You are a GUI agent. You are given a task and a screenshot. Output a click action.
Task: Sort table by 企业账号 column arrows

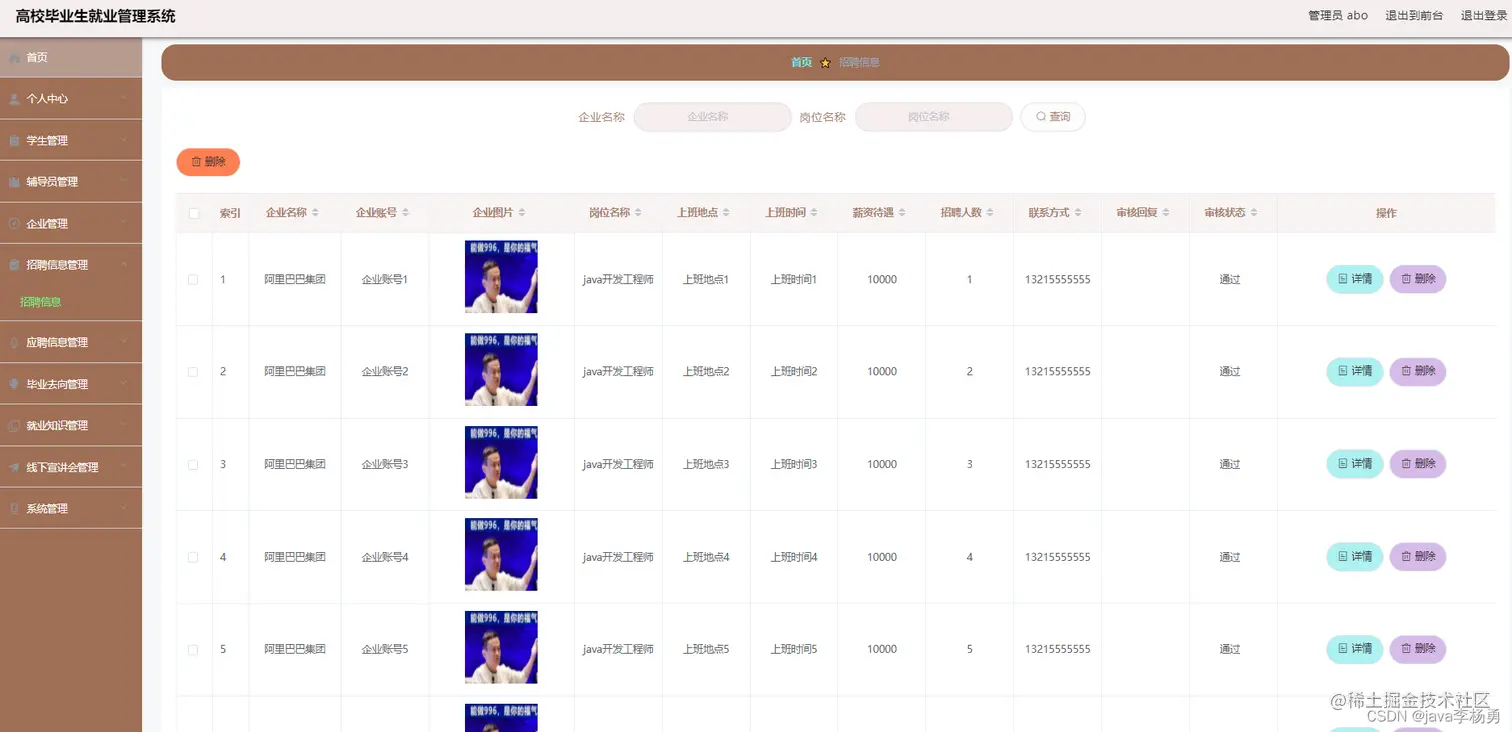(405, 213)
